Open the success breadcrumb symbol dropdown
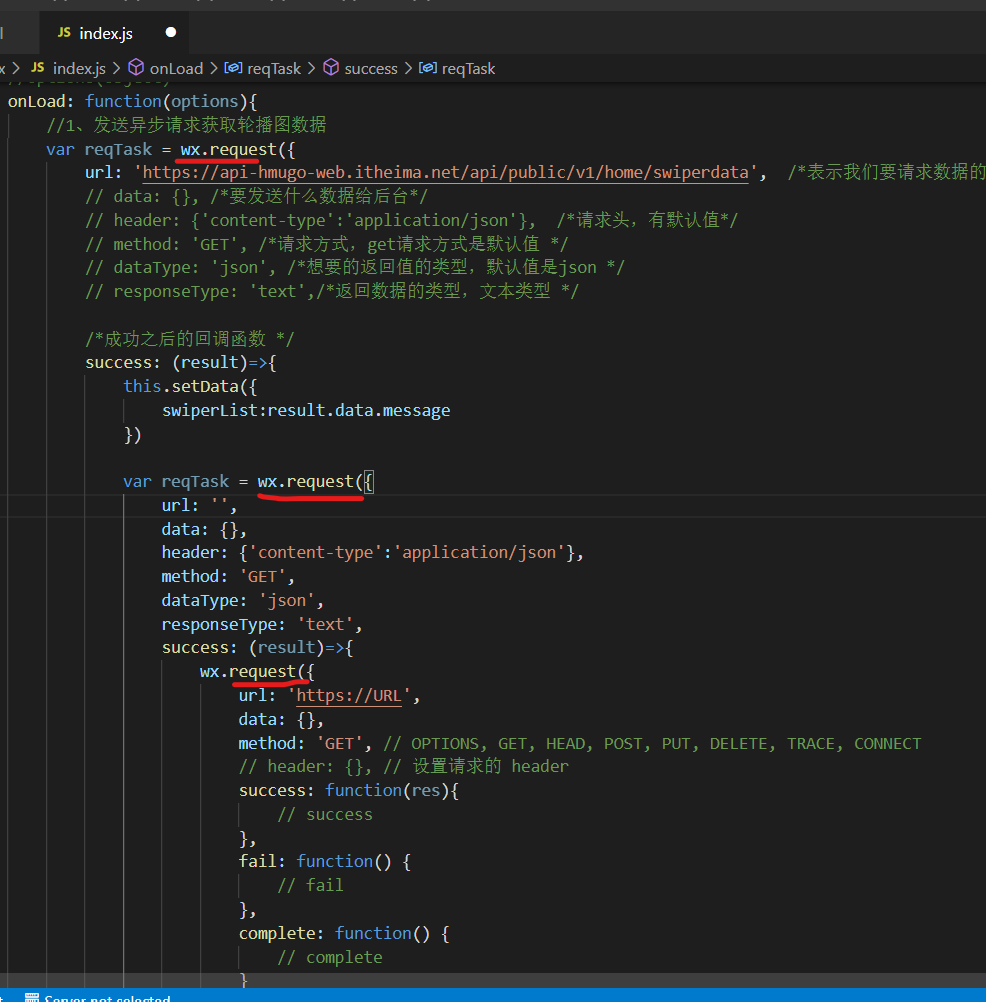The image size is (986, 1002). point(371,68)
